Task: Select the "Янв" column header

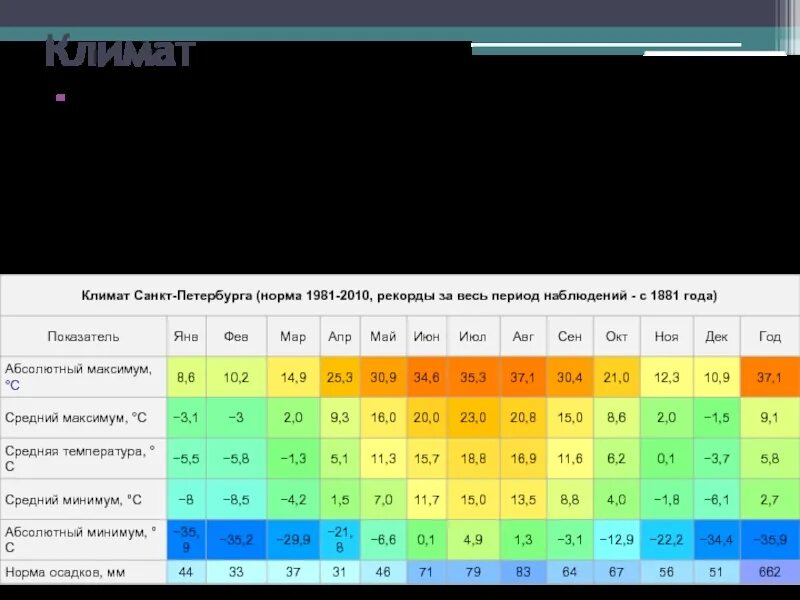Action: pyautogui.click(x=186, y=337)
